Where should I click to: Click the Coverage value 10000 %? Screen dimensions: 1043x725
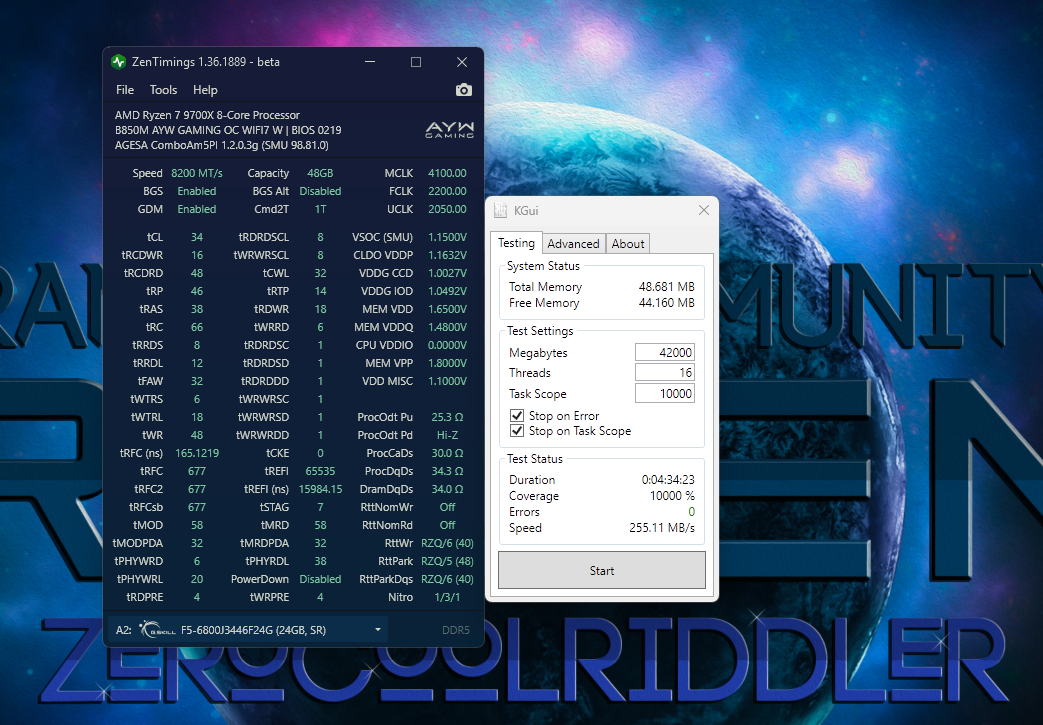pyautogui.click(x=672, y=496)
